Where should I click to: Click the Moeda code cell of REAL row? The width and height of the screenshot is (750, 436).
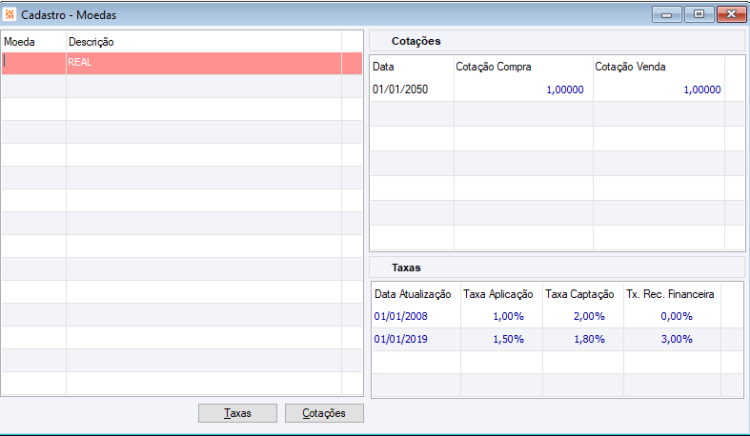click(x=34, y=63)
